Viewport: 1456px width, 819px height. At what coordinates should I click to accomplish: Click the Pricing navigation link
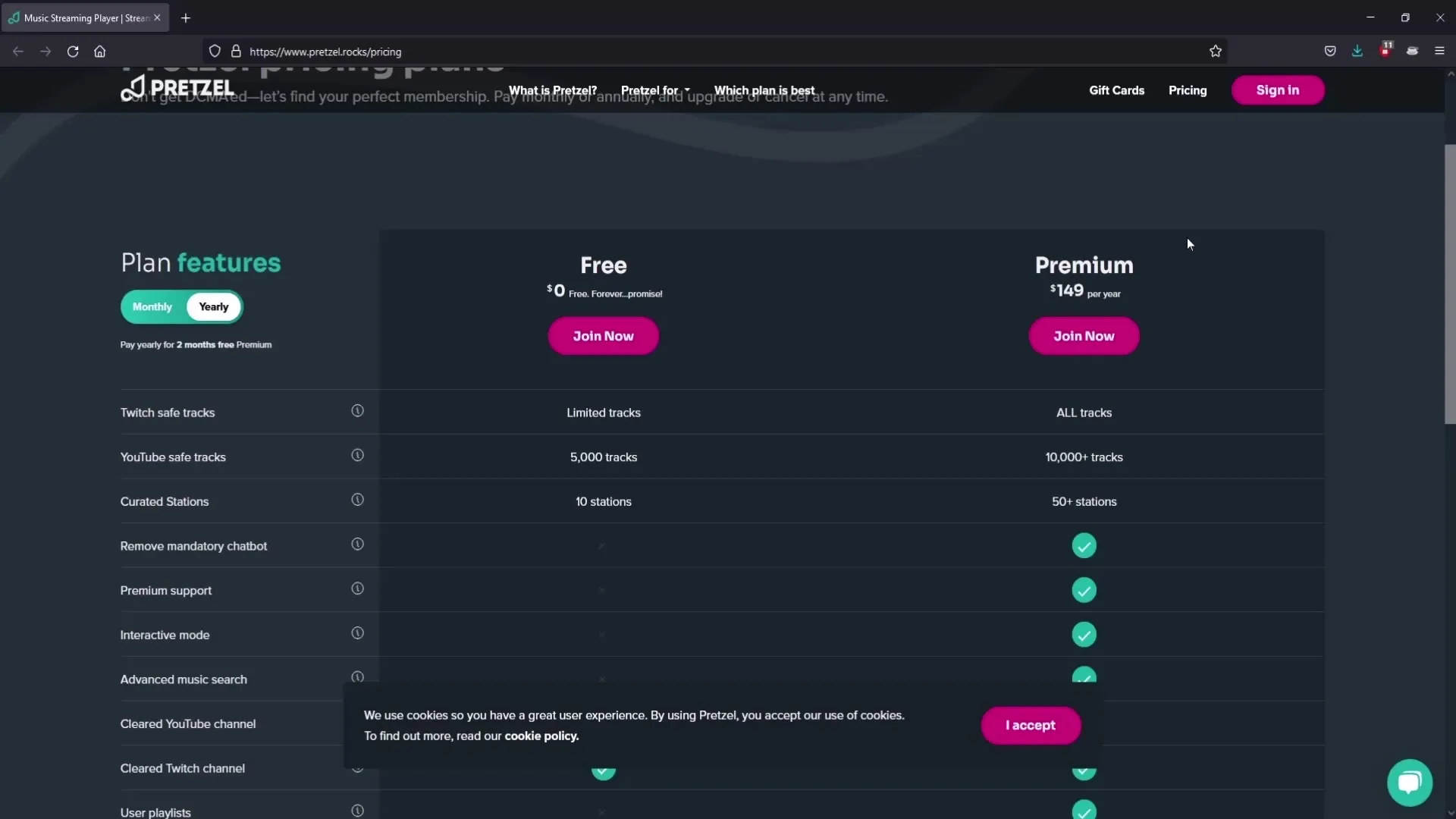[x=1189, y=89]
